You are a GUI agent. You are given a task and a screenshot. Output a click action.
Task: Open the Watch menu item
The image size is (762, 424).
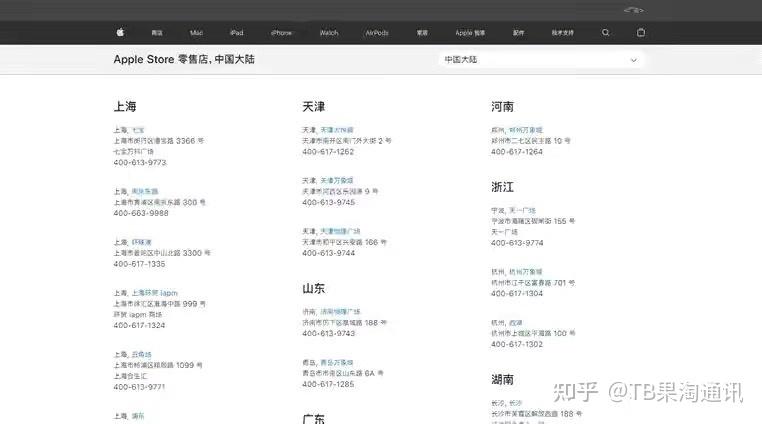click(x=329, y=33)
